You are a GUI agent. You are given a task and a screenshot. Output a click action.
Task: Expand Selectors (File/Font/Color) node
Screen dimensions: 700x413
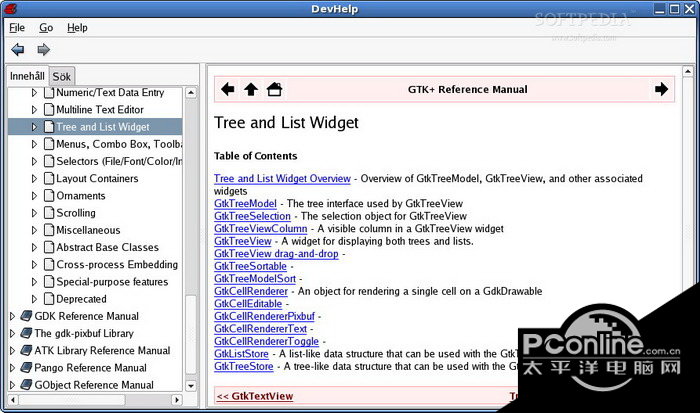coord(34,161)
